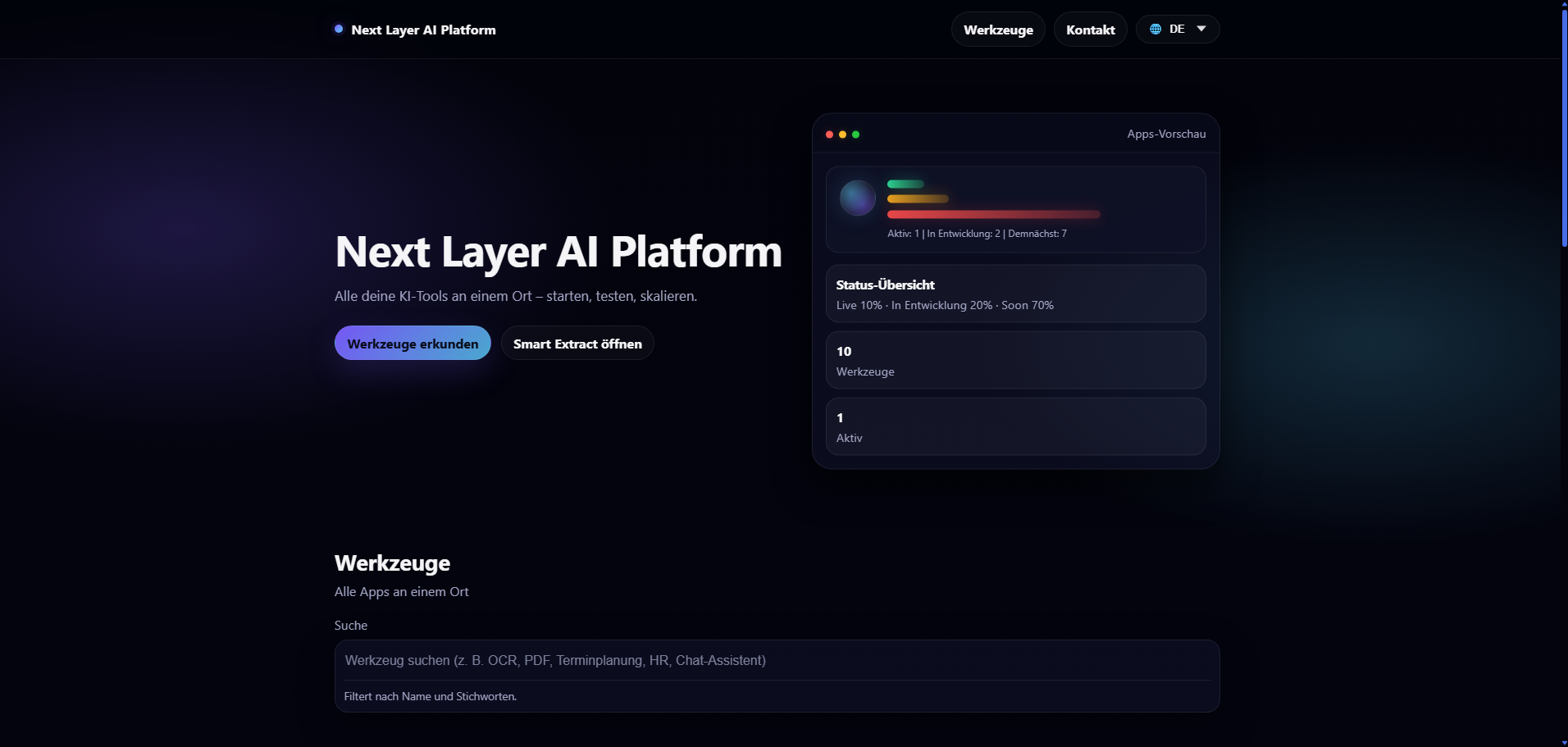Select Werkzeuge in the top navigation
The height and width of the screenshot is (747, 1568).
coord(997,29)
